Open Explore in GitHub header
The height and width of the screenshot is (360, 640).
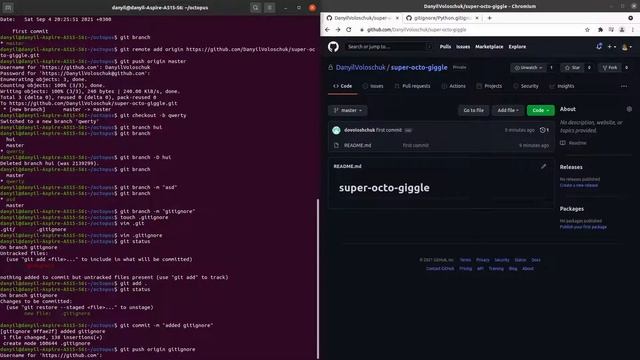click(x=517, y=47)
